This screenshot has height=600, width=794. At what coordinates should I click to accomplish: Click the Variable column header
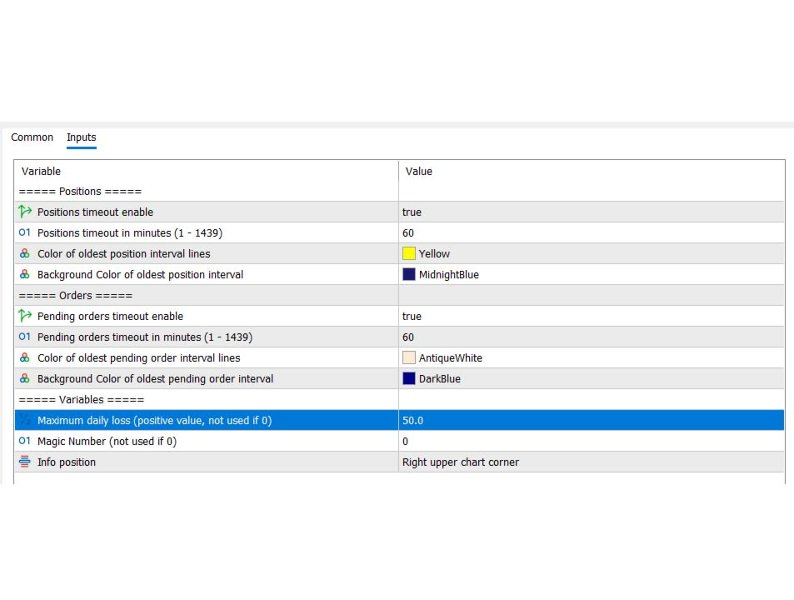(41, 171)
